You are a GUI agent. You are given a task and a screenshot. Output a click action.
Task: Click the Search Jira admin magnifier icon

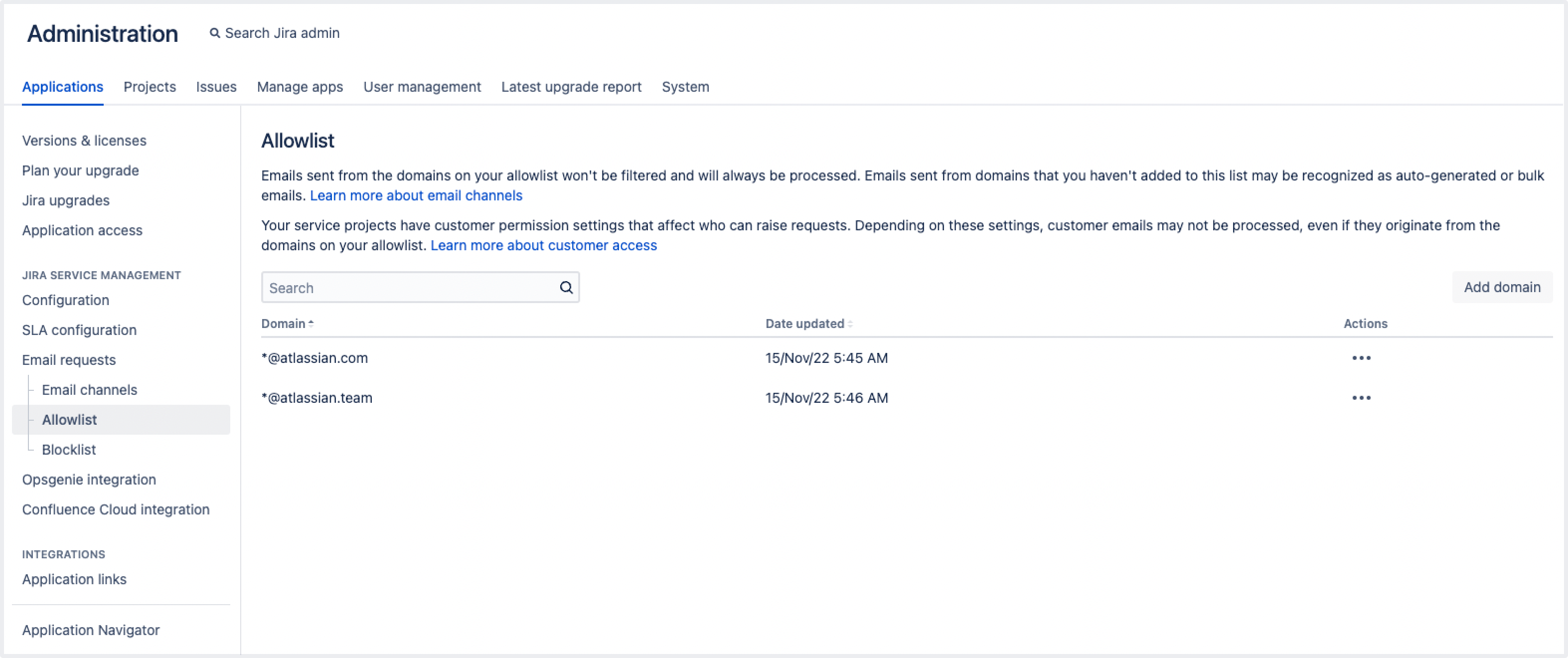(214, 33)
